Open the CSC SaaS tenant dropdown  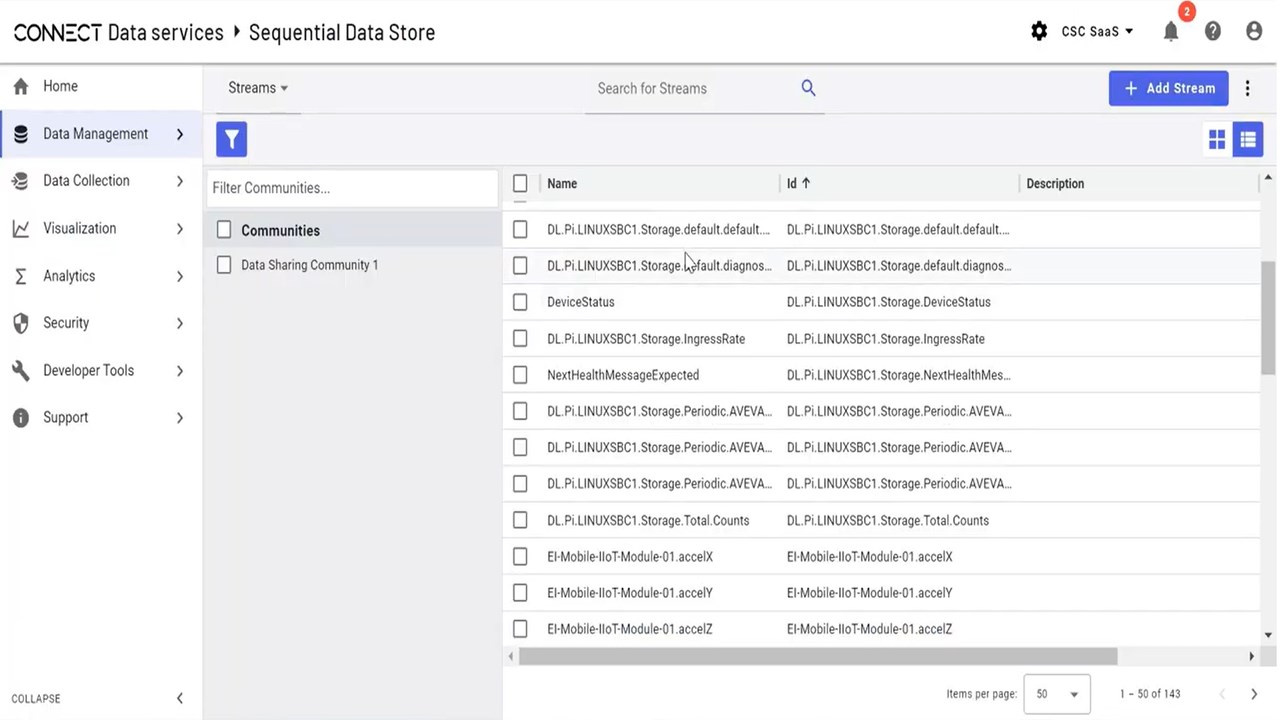[1097, 32]
